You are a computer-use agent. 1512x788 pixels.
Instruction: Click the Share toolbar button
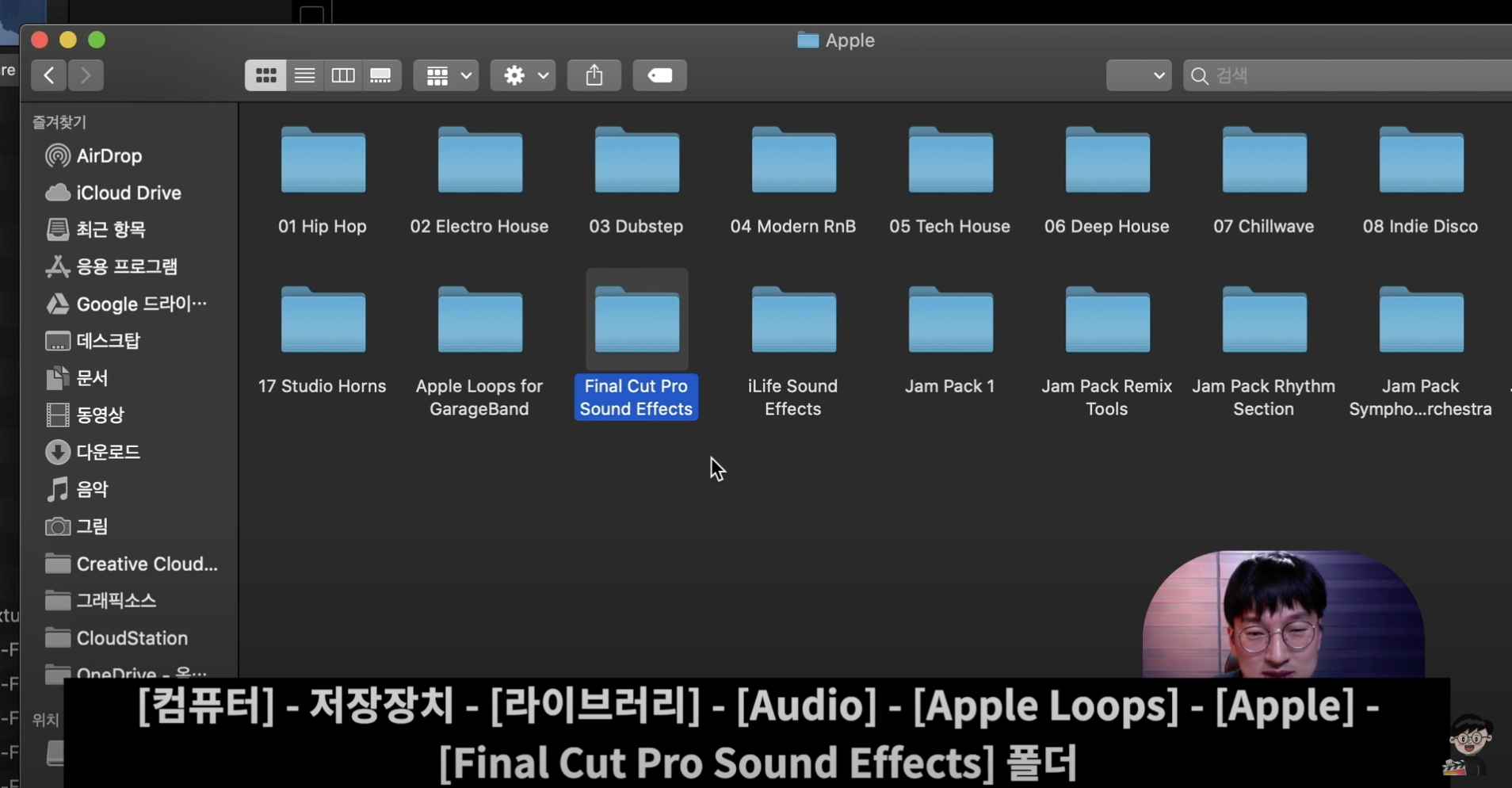(594, 75)
